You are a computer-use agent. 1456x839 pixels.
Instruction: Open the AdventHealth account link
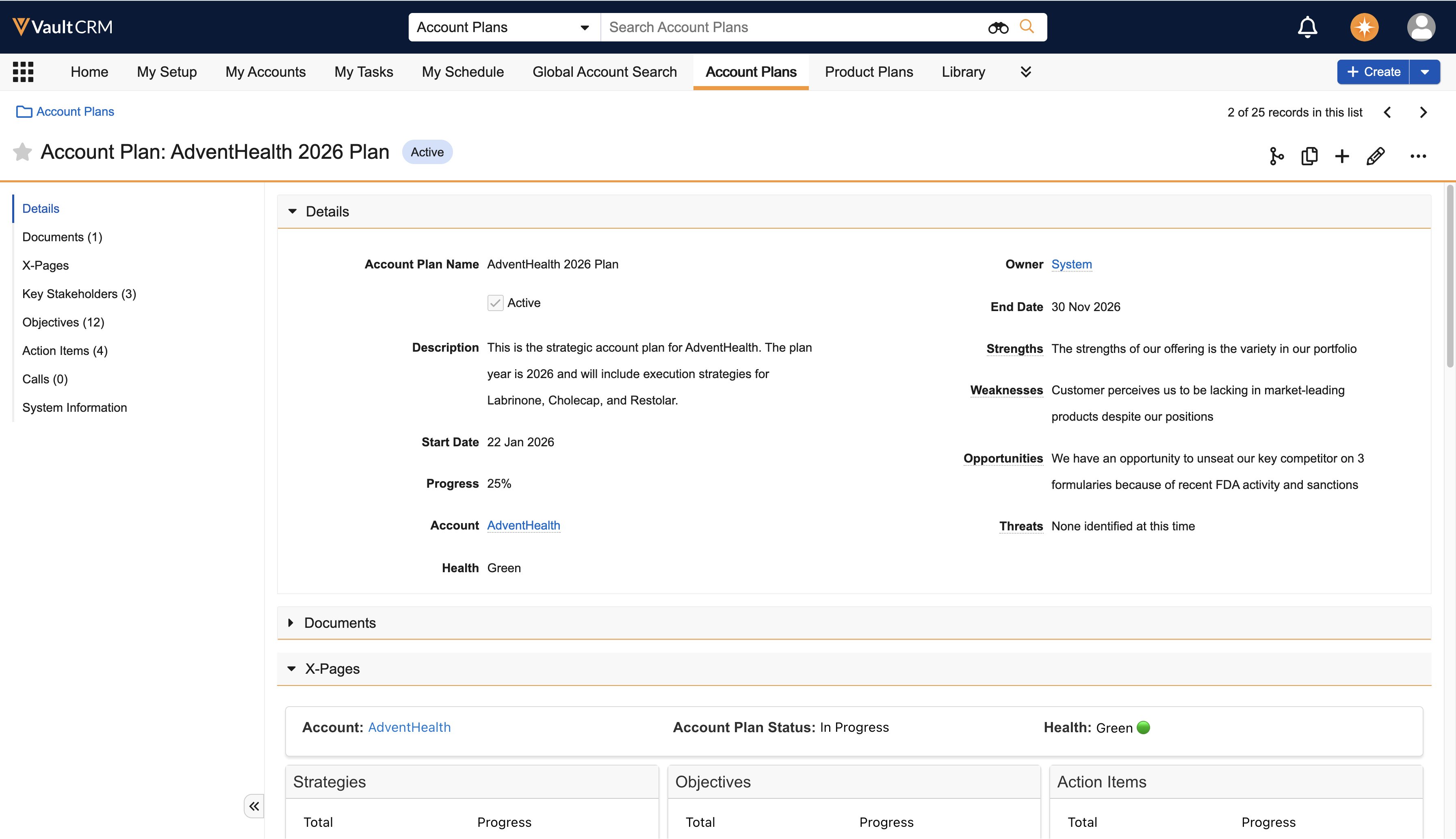coord(523,525)
